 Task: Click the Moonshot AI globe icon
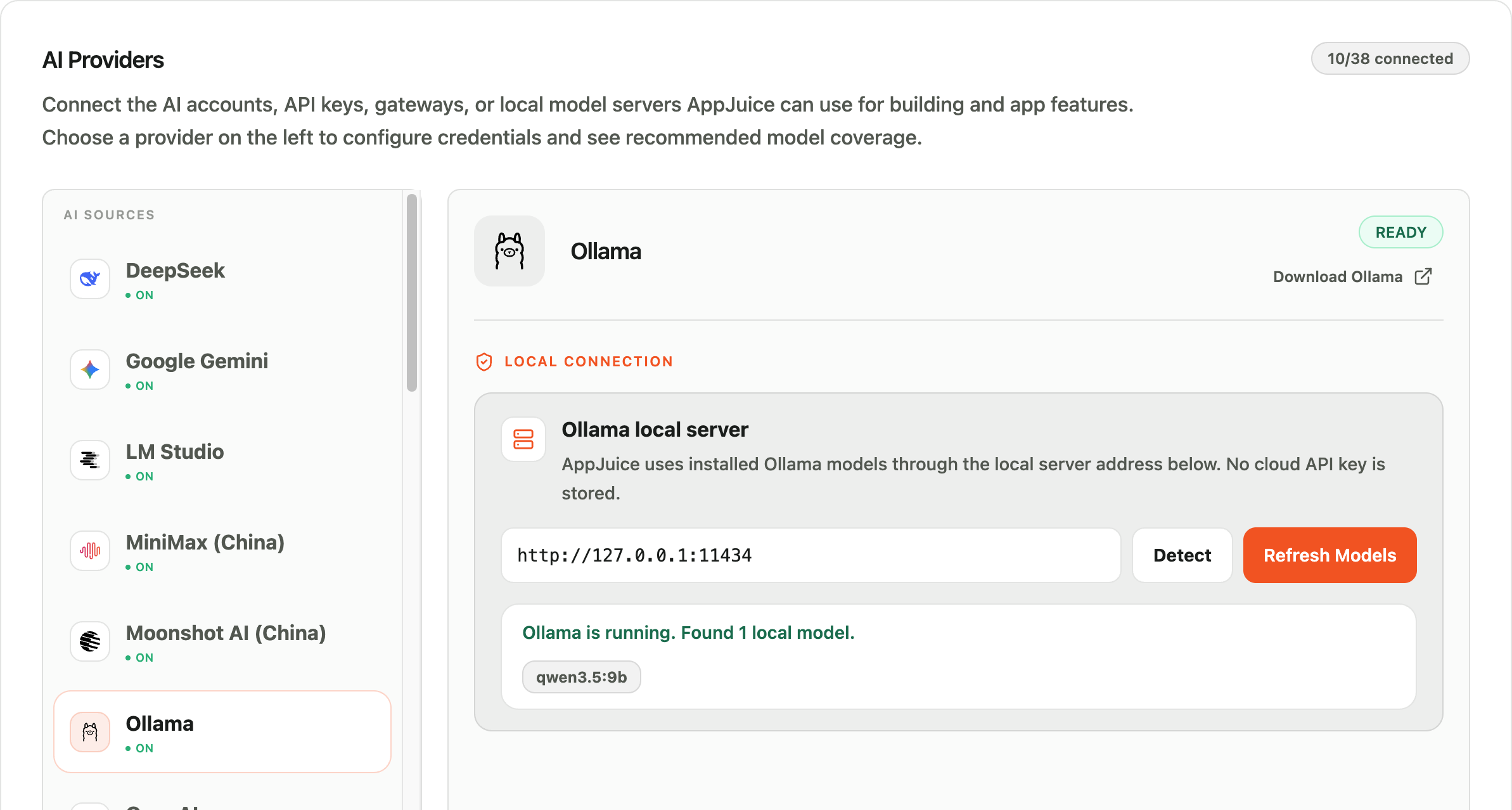click(90, 641)
